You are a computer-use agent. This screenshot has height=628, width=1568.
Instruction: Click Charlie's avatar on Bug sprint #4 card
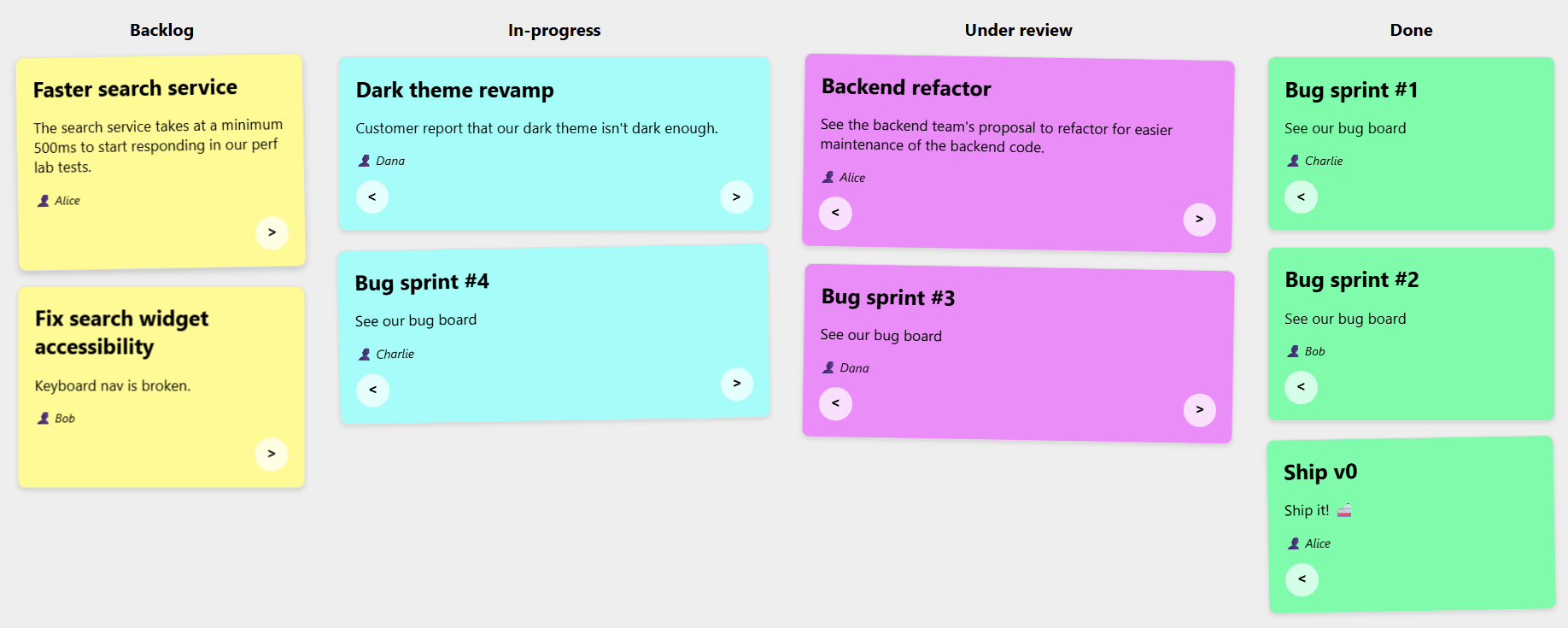pyautogui.click(x=363, y=354)
